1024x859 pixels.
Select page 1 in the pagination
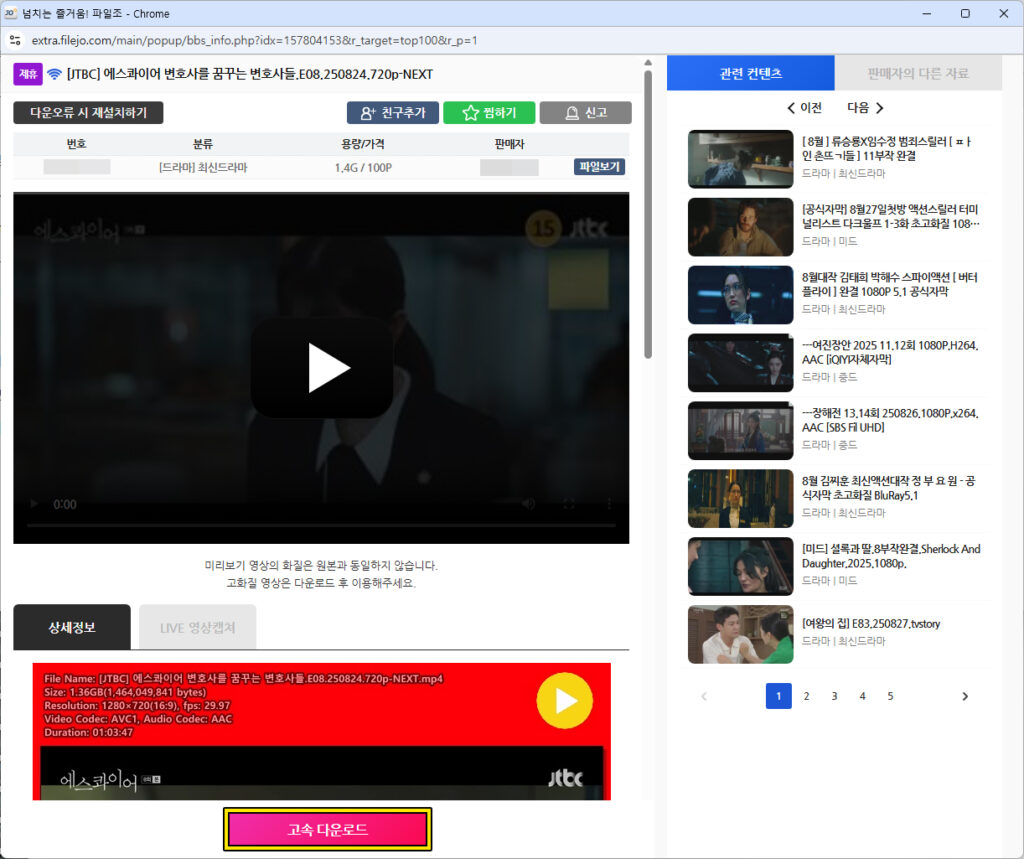[x=778, y=696]
